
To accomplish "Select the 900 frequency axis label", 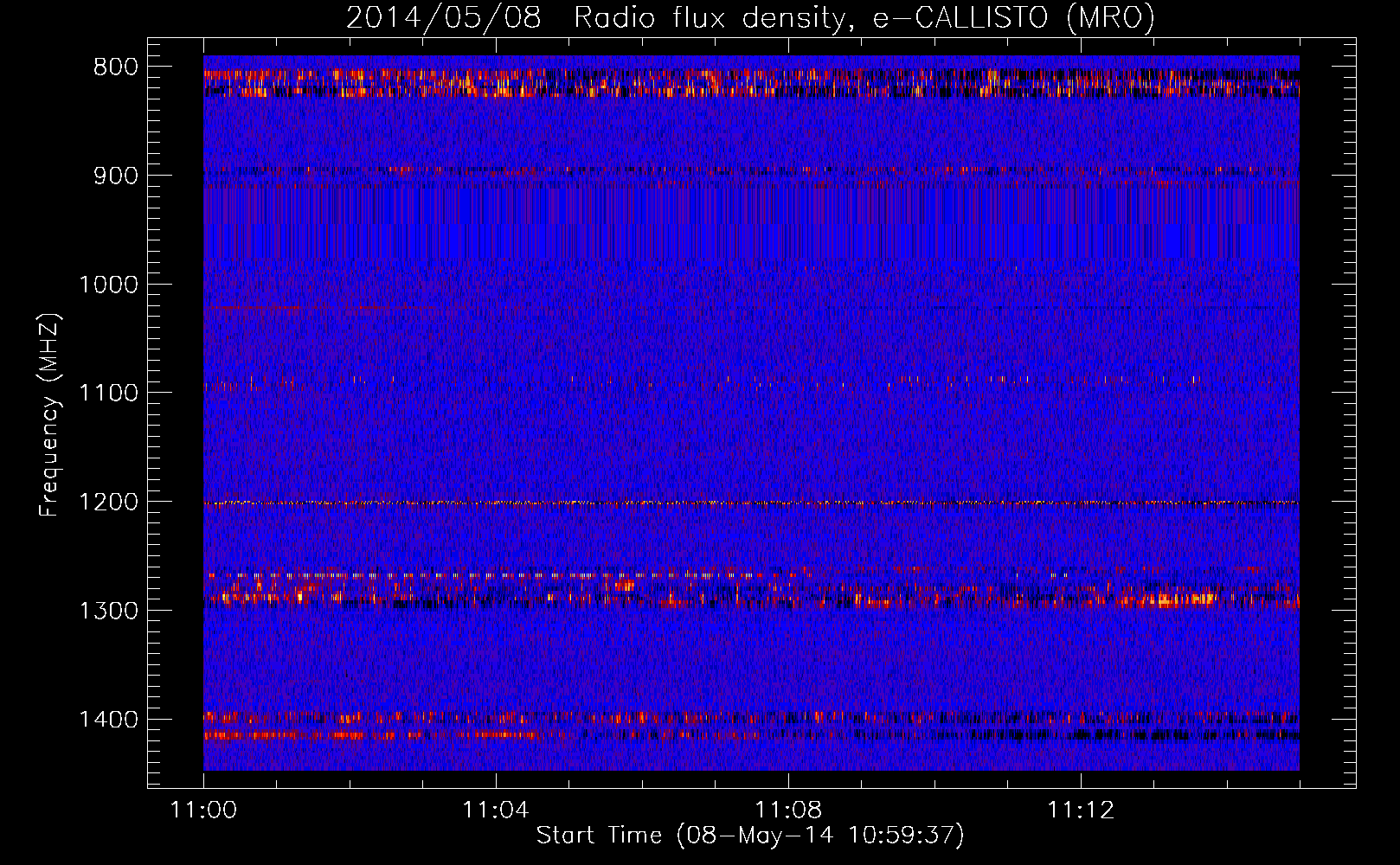I will [116, 176].
